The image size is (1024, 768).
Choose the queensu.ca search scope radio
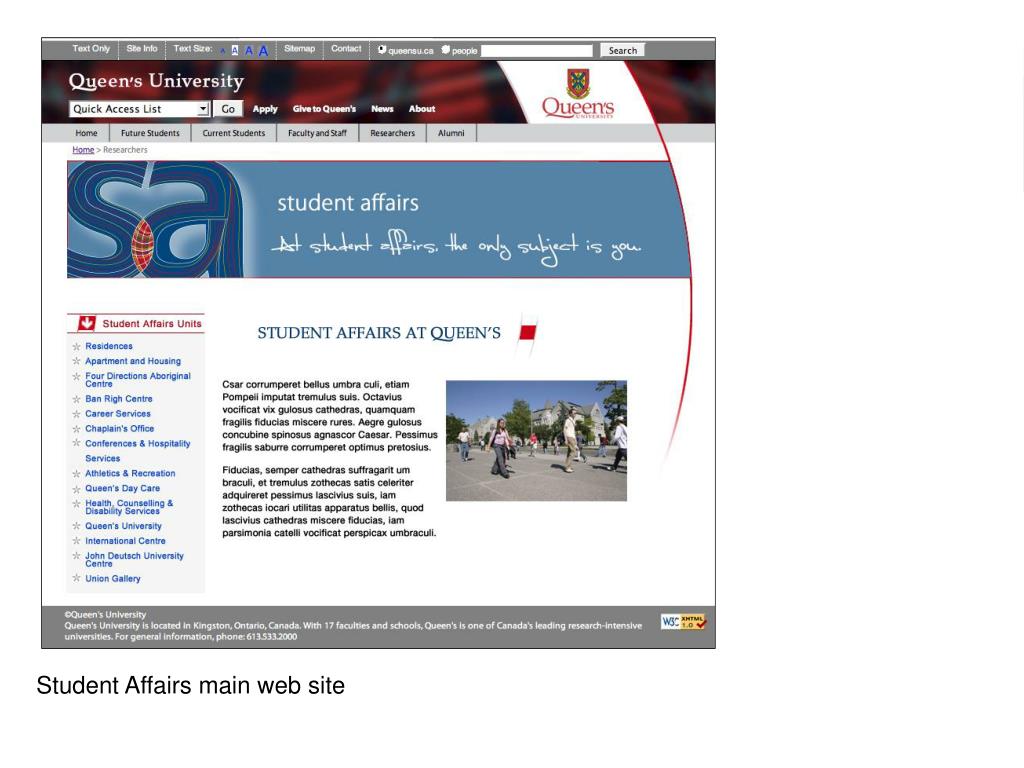[x=382, y=50]
